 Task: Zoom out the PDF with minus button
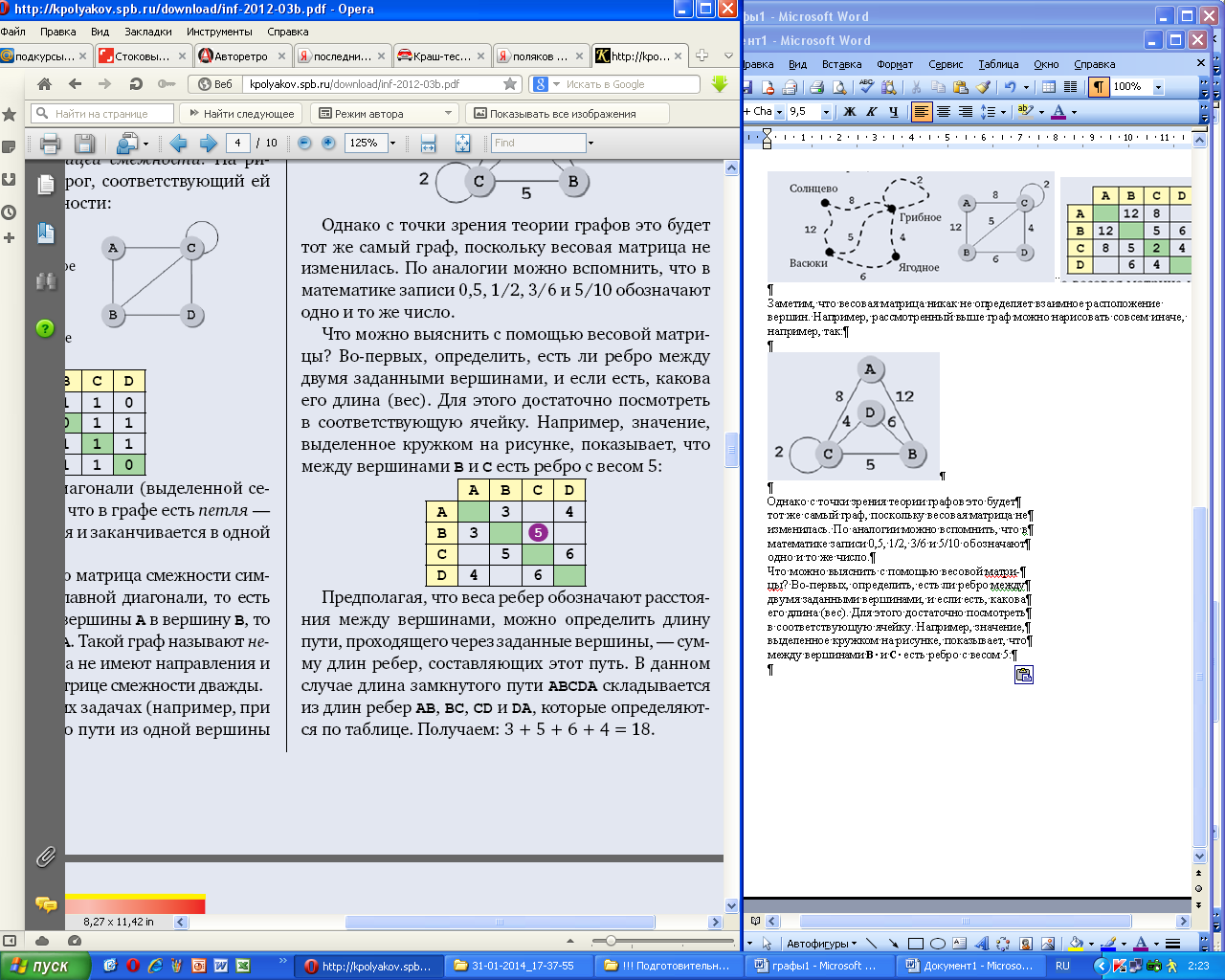click(304, 143)
